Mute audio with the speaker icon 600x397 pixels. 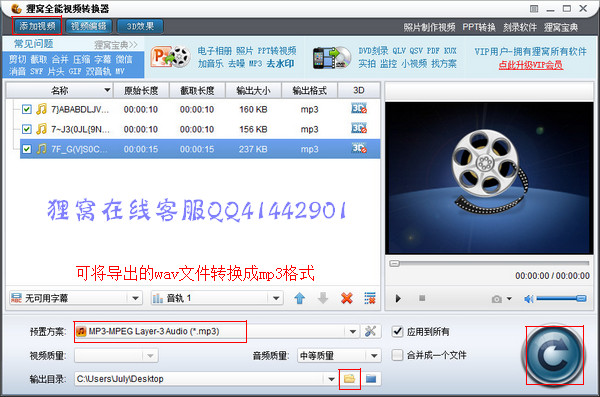528,299
